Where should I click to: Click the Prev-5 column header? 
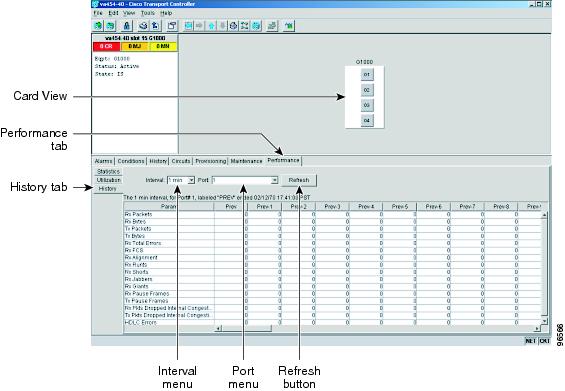coord(400,206)
